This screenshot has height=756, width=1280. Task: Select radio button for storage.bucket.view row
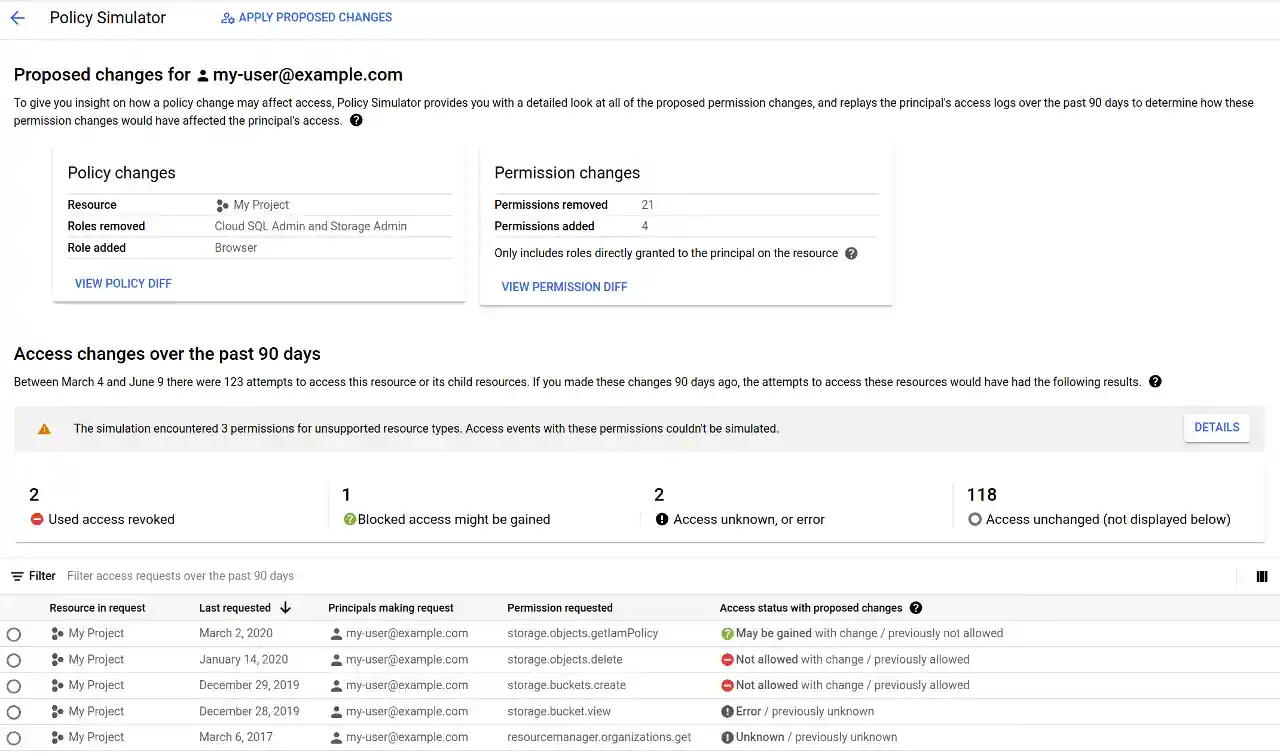[x=14, y=712]
